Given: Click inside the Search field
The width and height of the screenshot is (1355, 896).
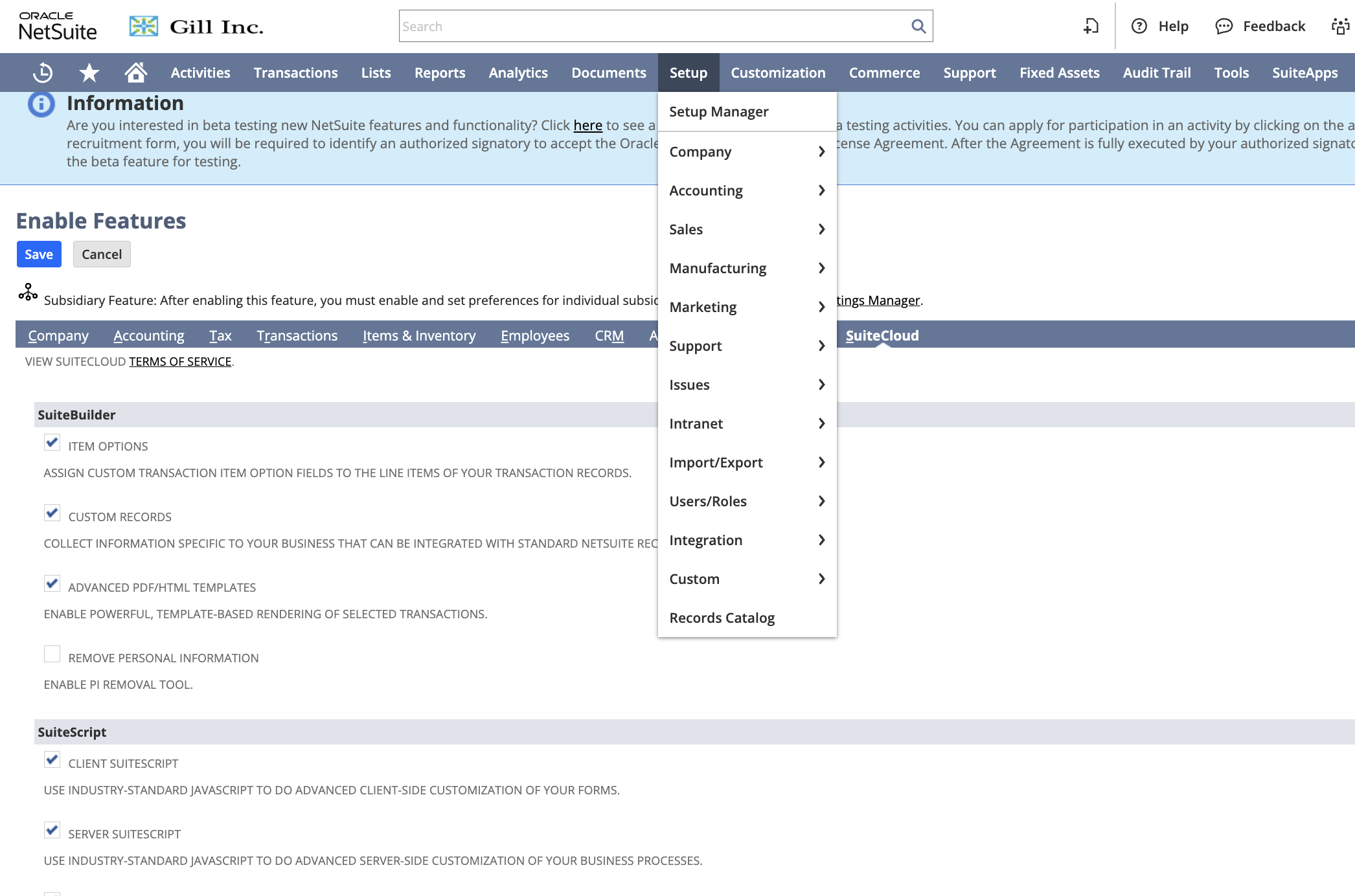Looking at the screenshot, I should (x=648, y=26).
